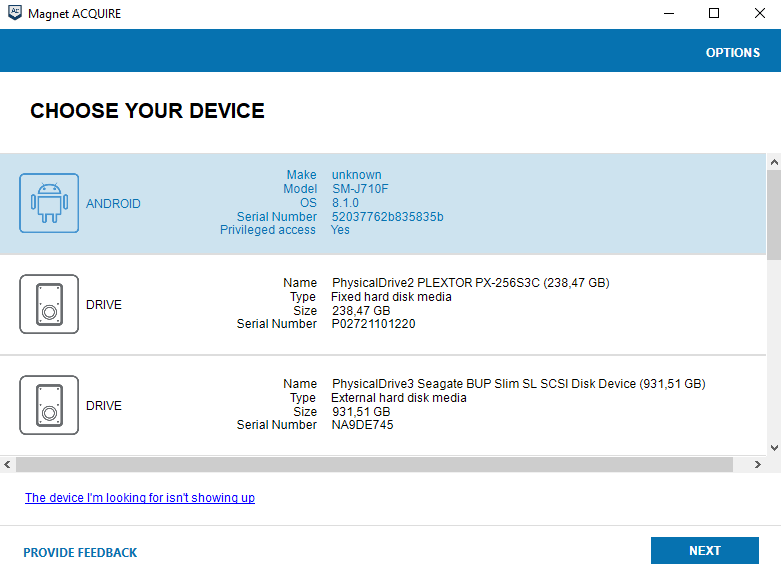Click the vertical scrollbar thumb

coord(774,215)
